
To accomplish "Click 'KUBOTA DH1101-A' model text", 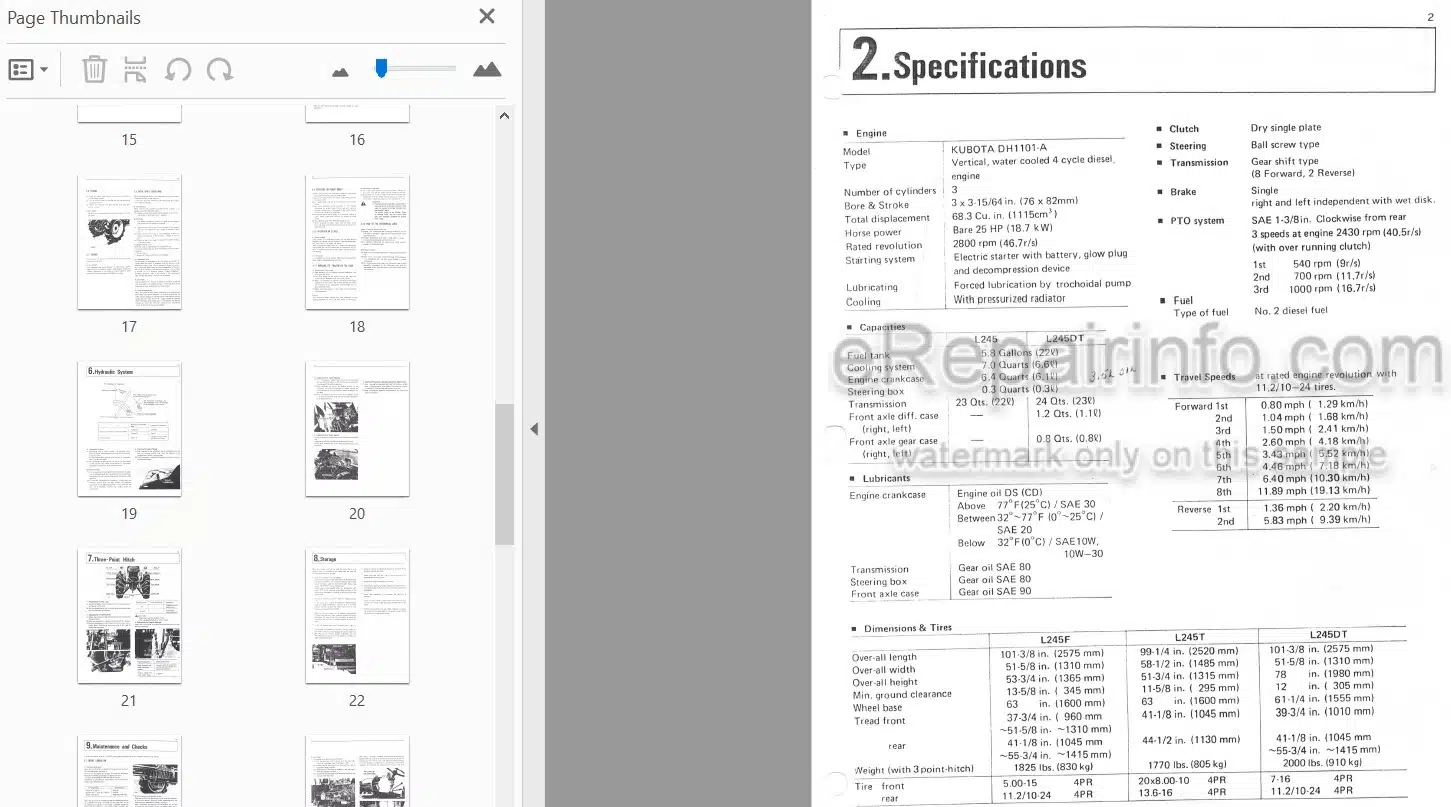I will [999, 147].
